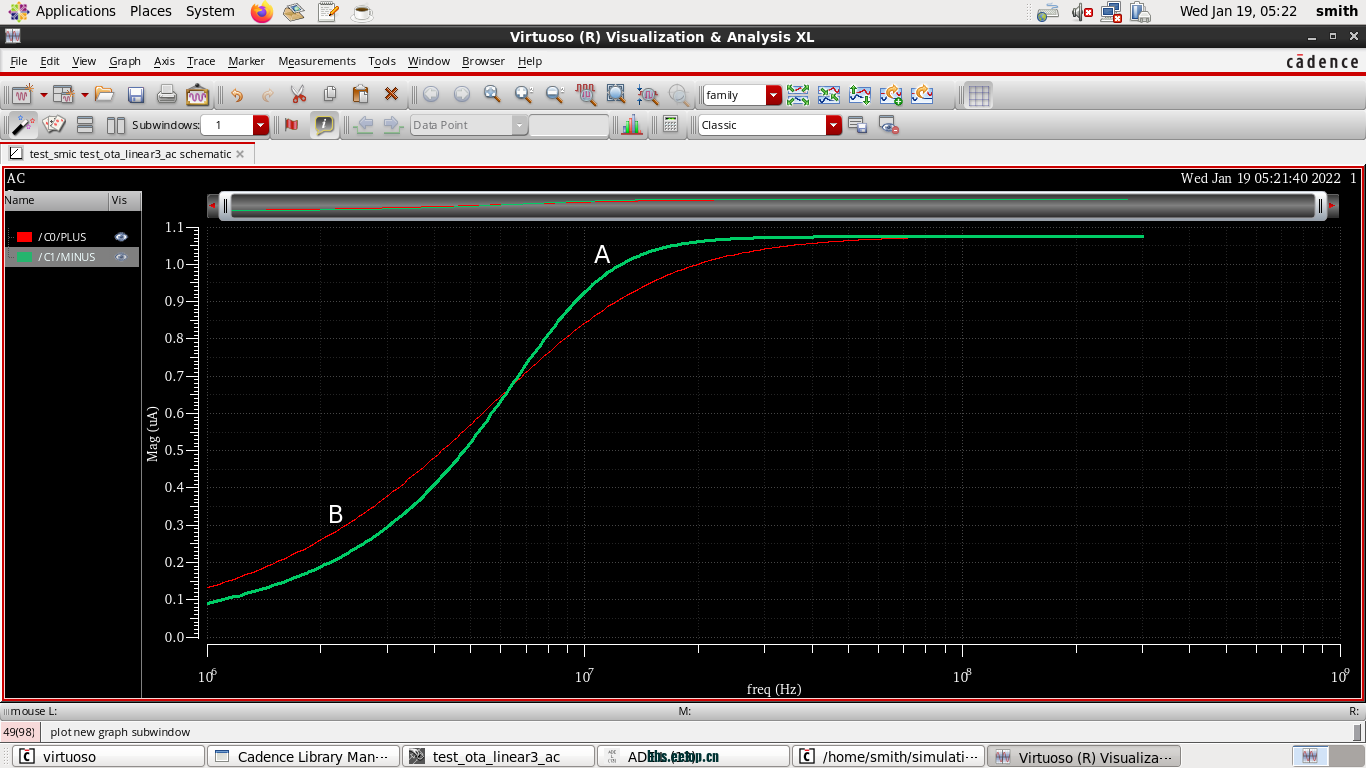The height and width of the screenshot is (768, 1366).
Task: Undo the last action
Action: [x=237, y=95]
